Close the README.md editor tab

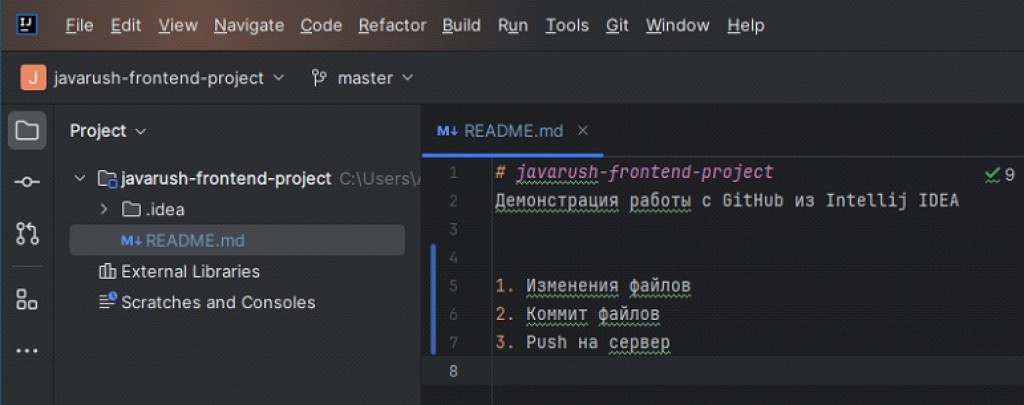point(583,131)
